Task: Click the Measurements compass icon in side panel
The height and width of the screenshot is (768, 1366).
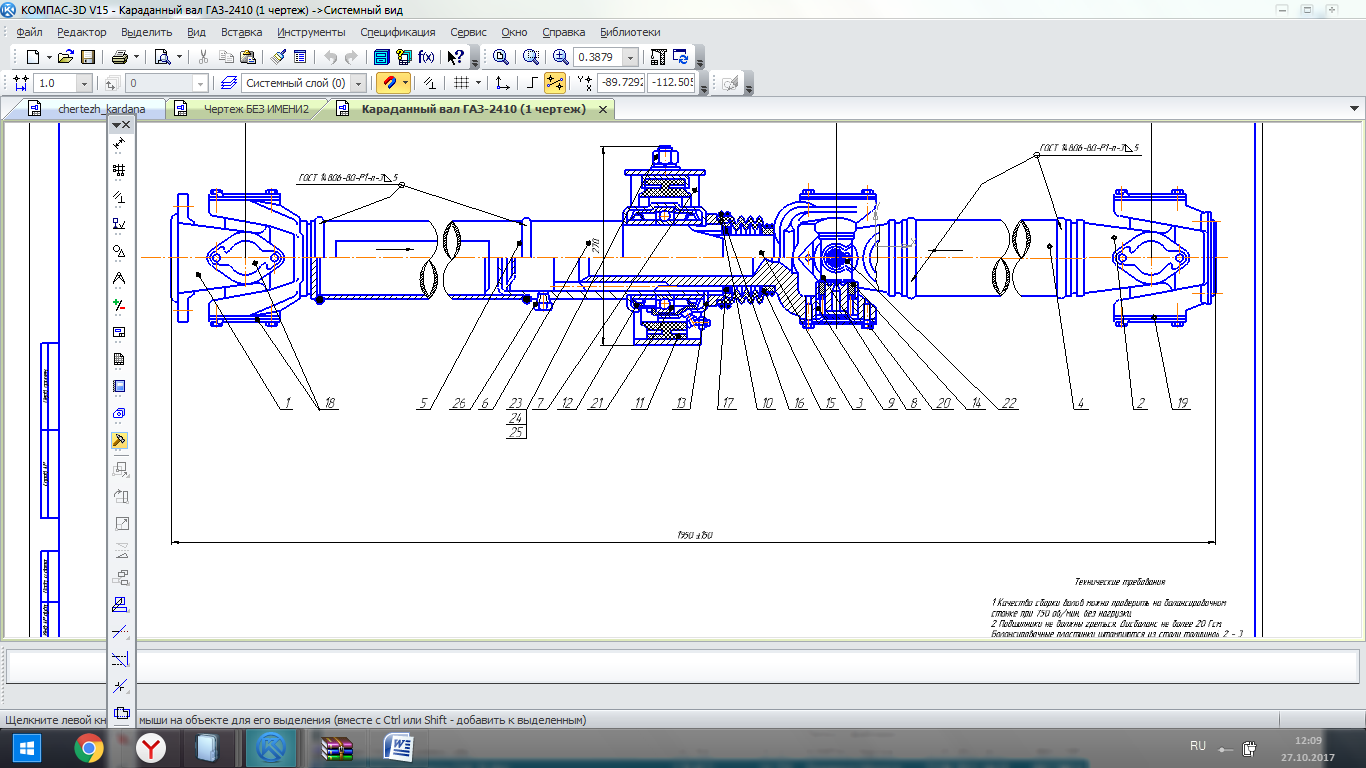Action: [119, 278]
